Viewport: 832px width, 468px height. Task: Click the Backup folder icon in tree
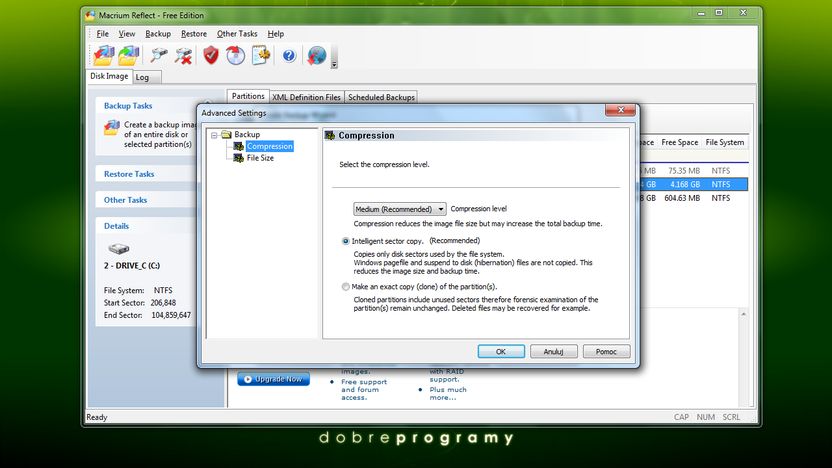pyautogui.click(x=227, y=135)
